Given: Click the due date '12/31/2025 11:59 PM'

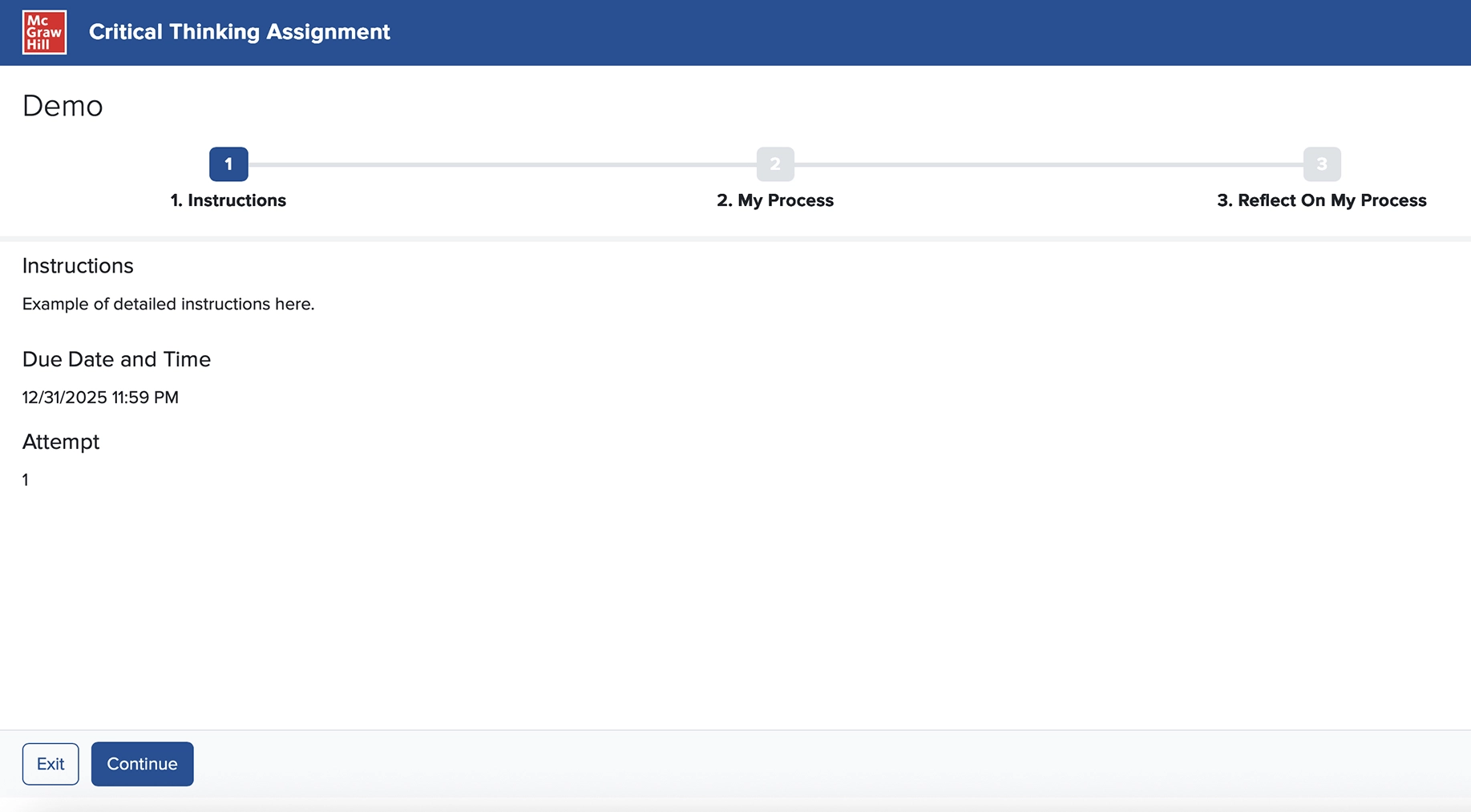Looking at the screenshot, I should pyautogui.click(x=100, y=397).
